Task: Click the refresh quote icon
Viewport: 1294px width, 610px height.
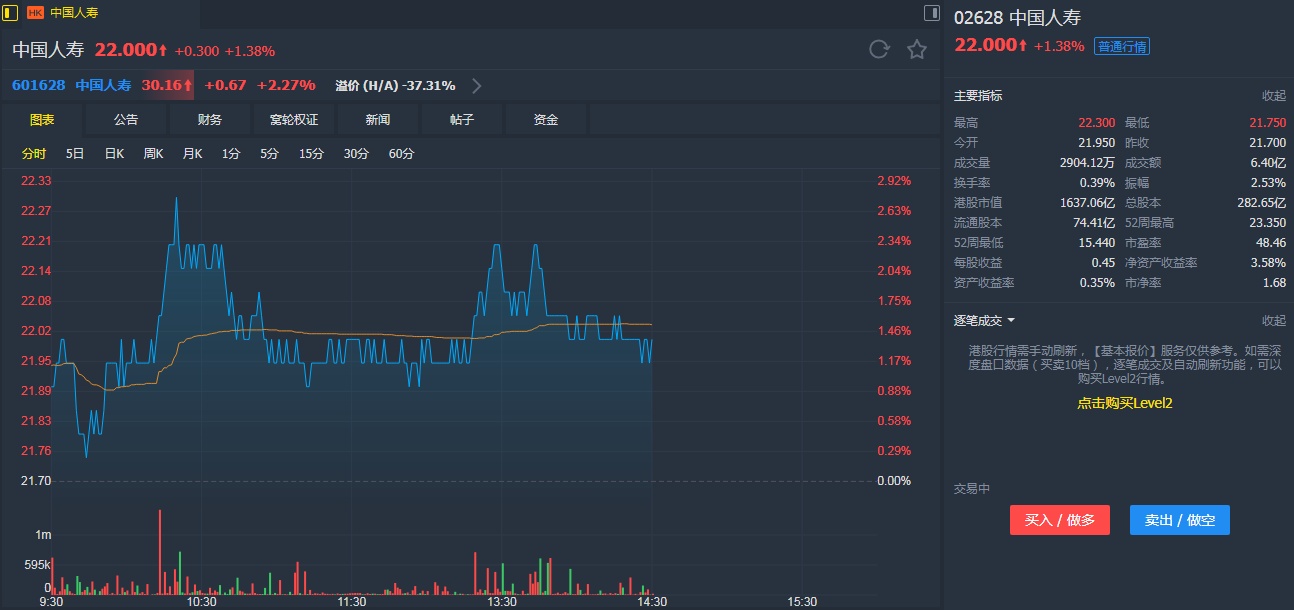Action: click(879, 50)
